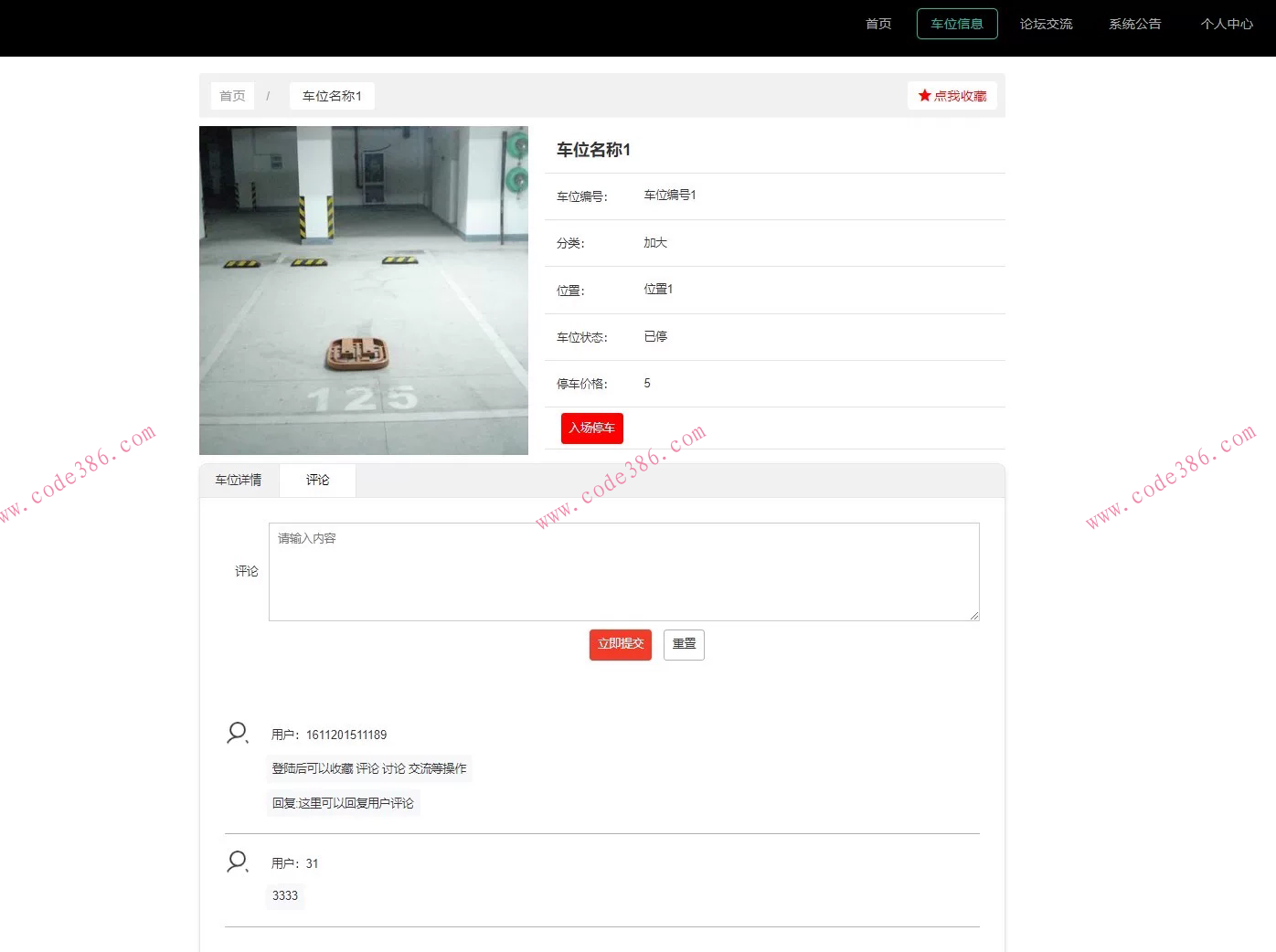Switch to the 车位详情 tab
Screen dimensions: 1276x952
[x=239, y=480]
